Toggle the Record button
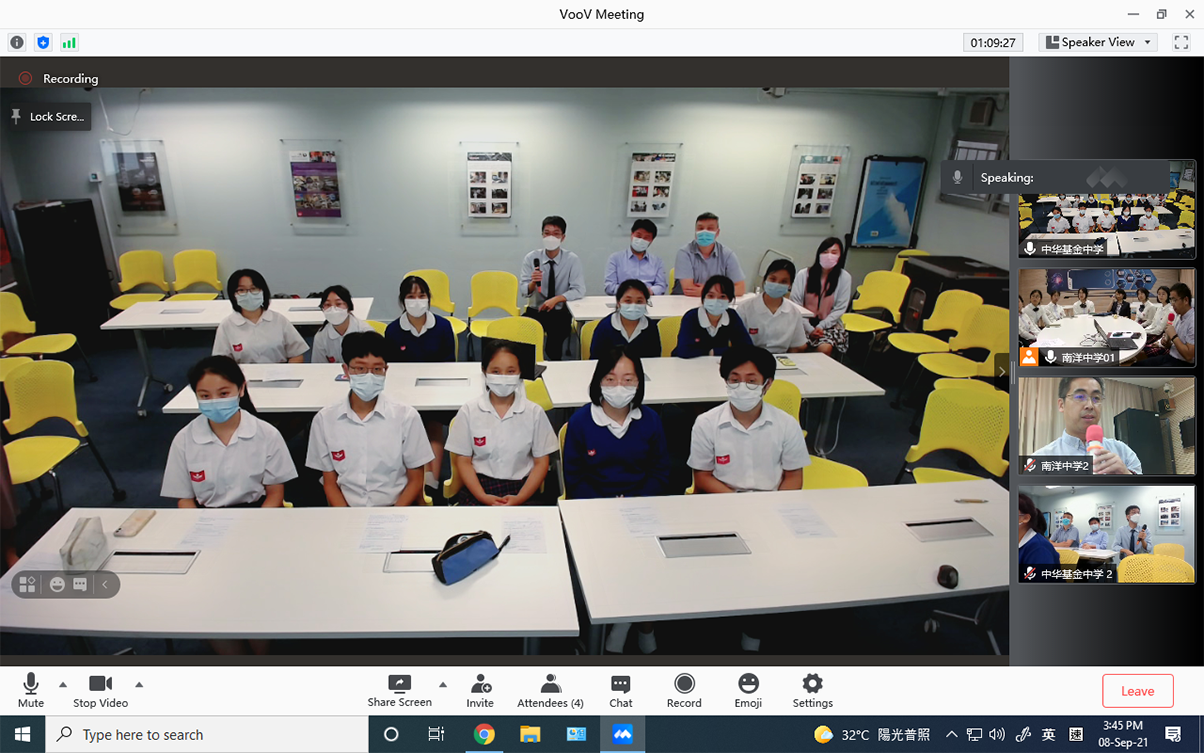The height and width of the screenshot is (753, 1204). (684, 690)
